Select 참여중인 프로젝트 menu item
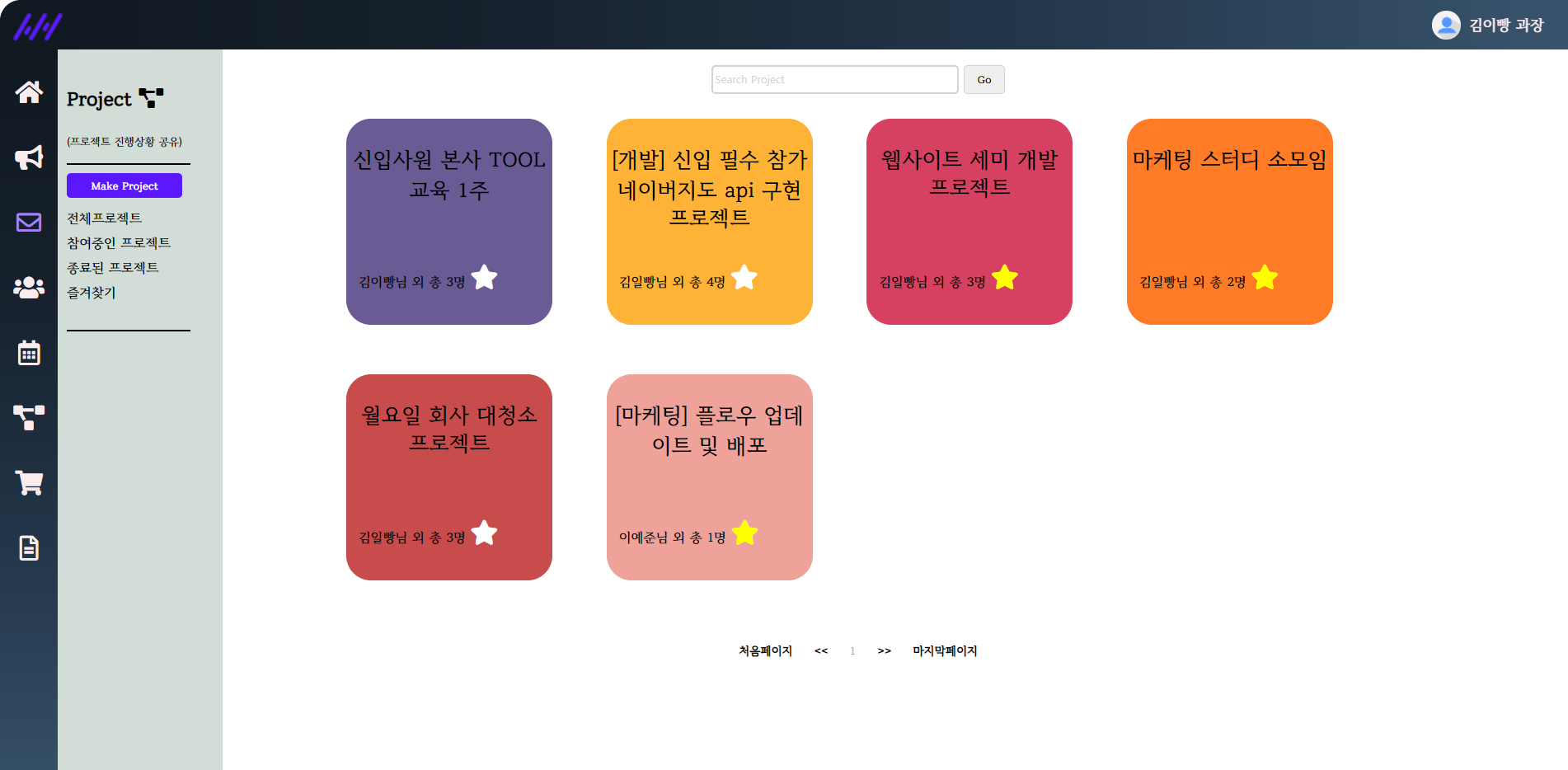 (x=119, y=242)
